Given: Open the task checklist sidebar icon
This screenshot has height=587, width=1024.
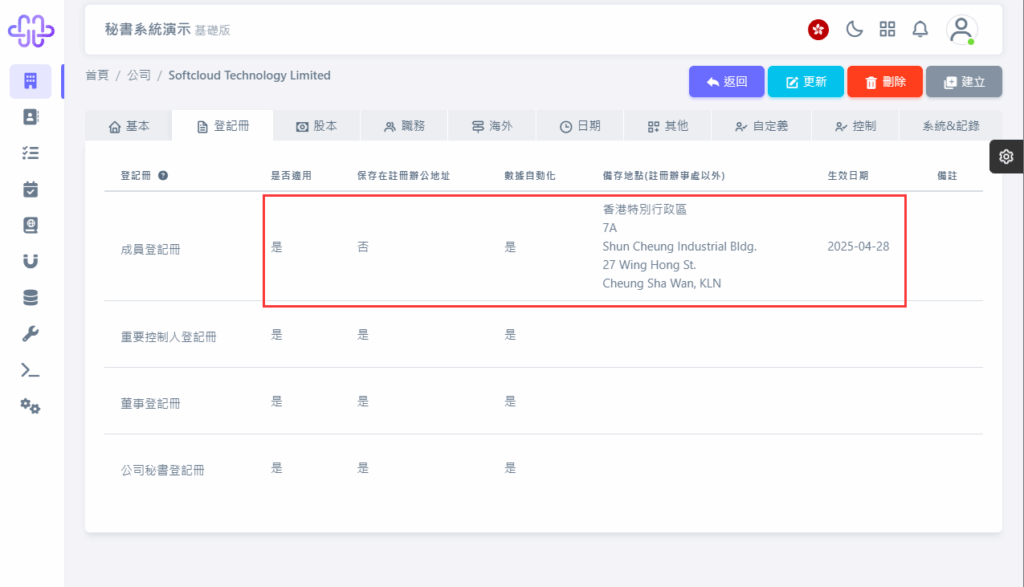Looking at the screenshot, I should pos(30,153).
